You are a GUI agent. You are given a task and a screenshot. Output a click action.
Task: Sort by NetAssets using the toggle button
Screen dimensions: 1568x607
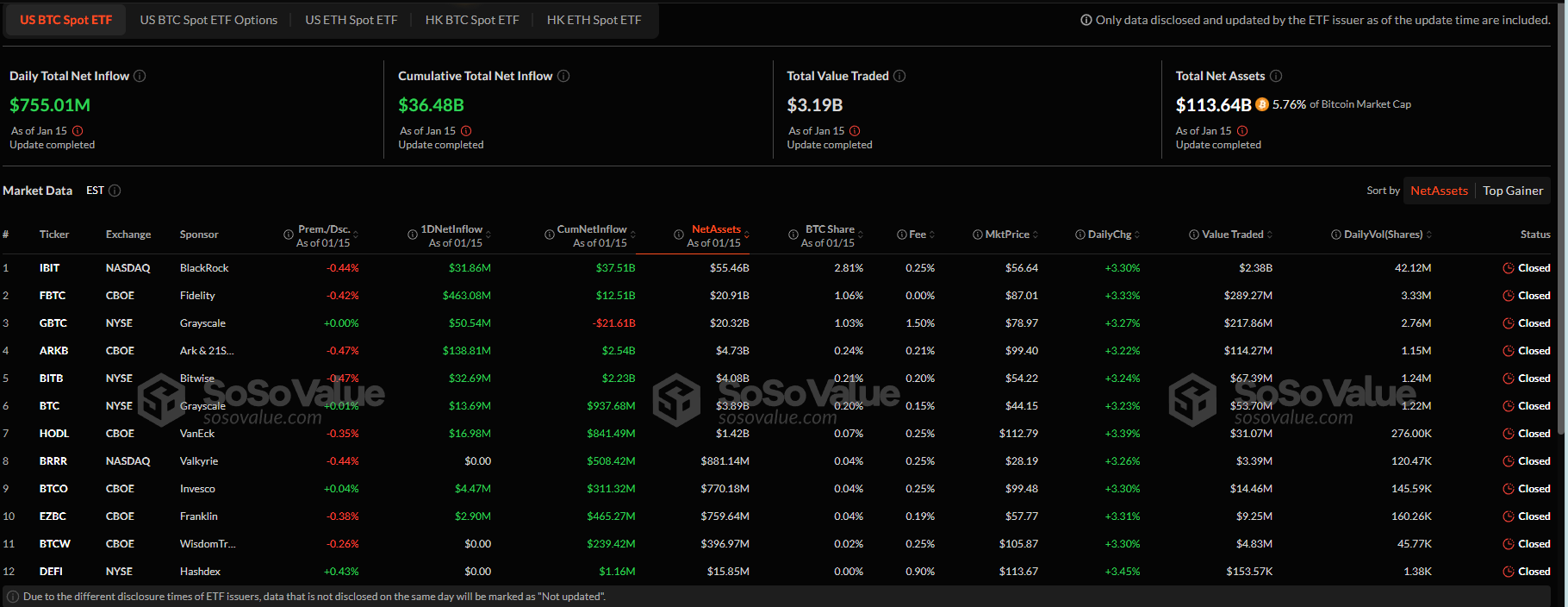(1439, 191)
